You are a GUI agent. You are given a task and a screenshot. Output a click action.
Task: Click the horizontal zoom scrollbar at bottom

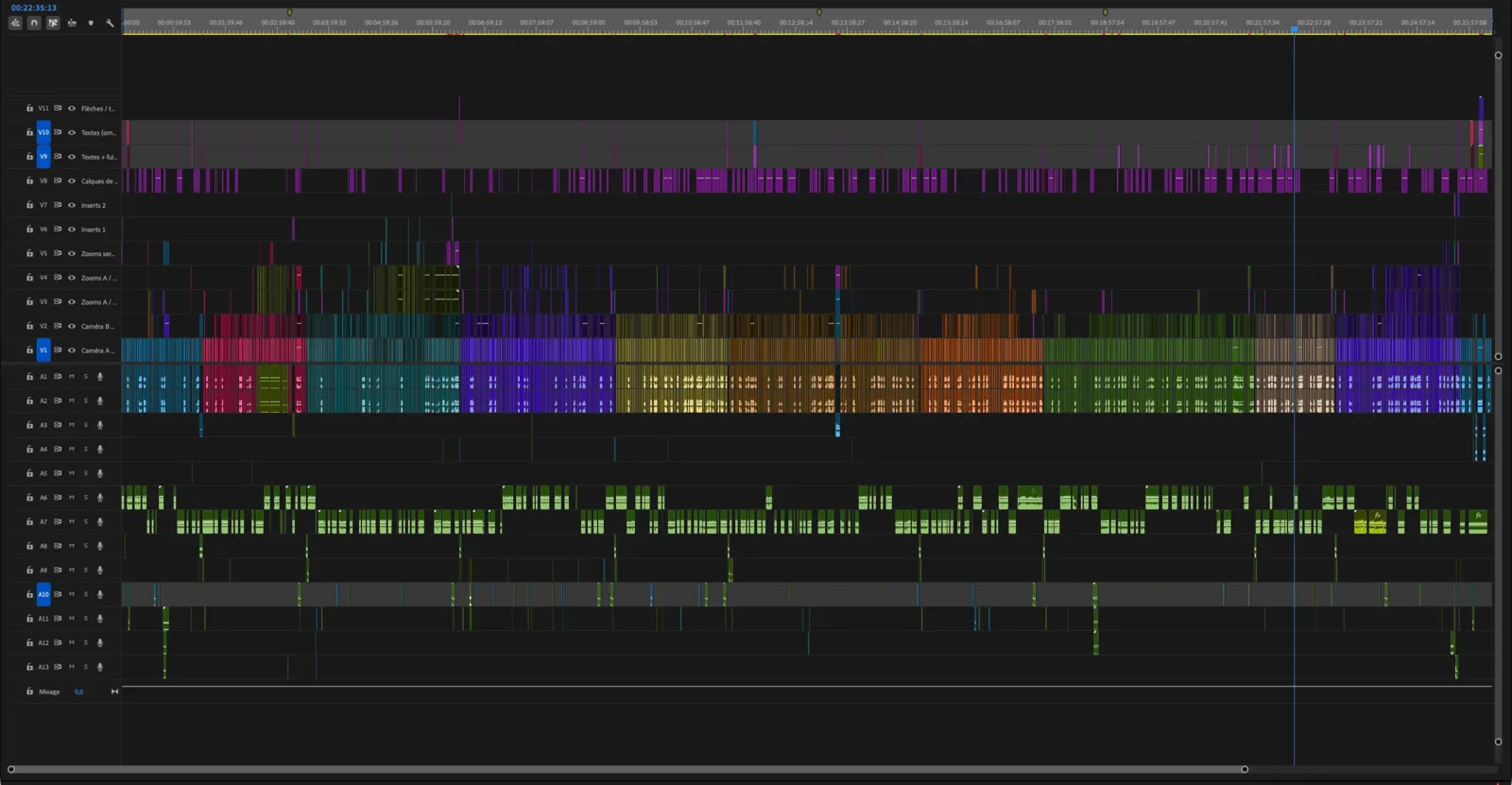tap(627, 769)
